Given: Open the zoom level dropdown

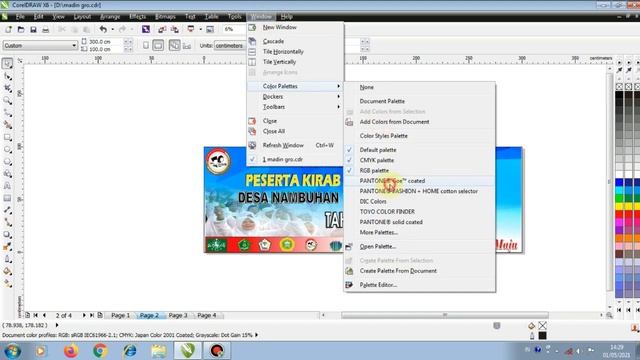Looking at the screenshot, I should [235, 29].
